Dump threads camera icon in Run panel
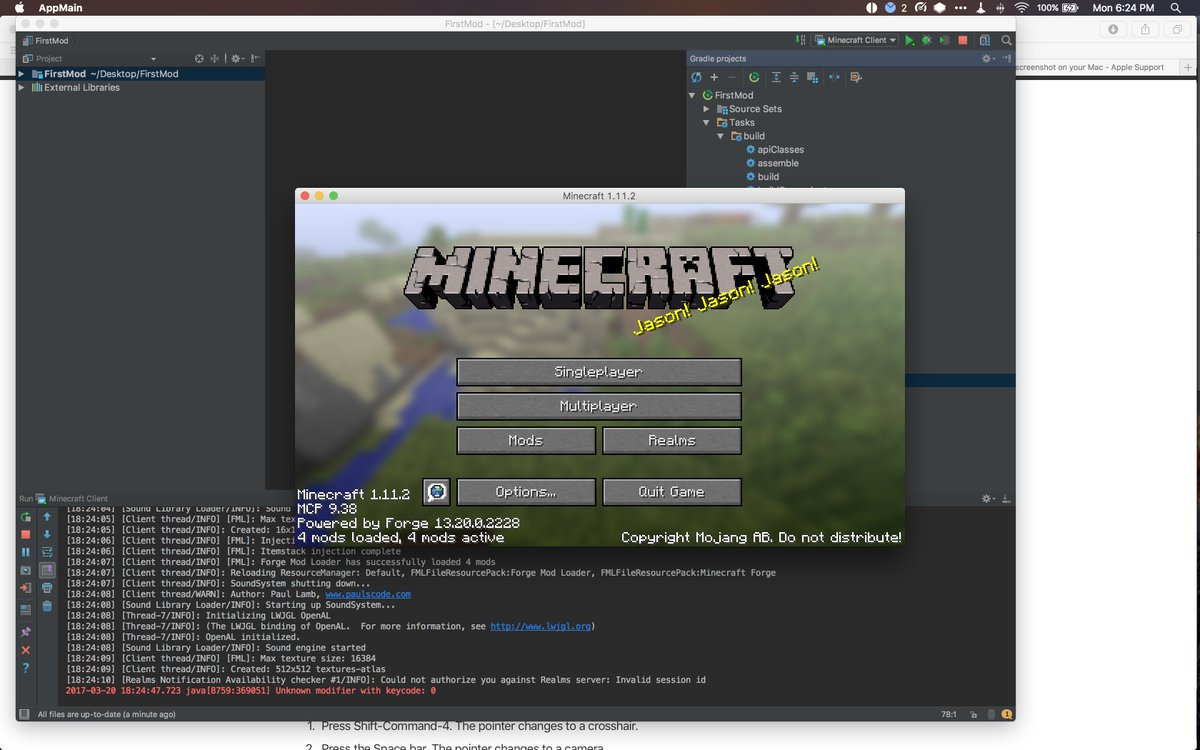 click(25, 571)
